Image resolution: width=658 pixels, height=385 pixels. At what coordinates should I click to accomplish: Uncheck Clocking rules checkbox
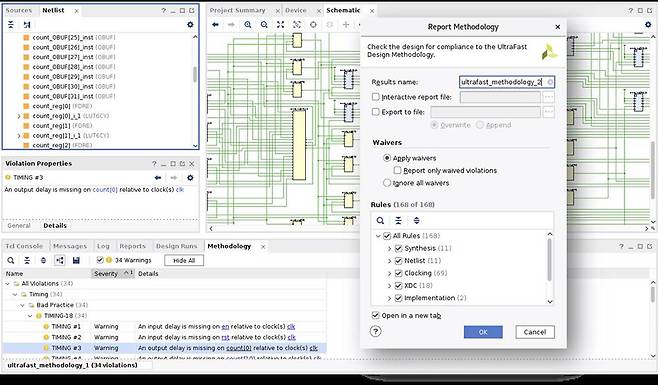(x=399, y=273)
